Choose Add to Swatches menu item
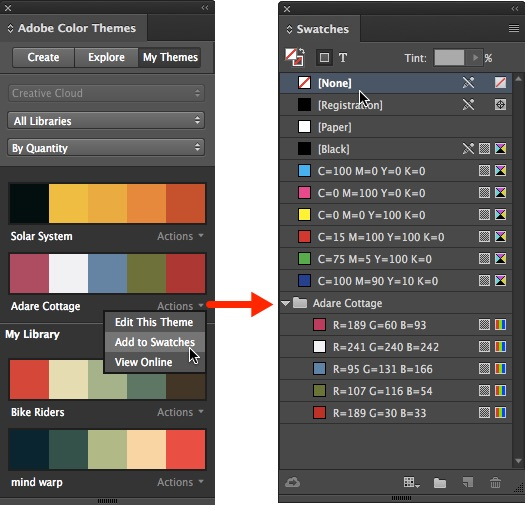Screen dimensions: 529x510 point(155,342)
